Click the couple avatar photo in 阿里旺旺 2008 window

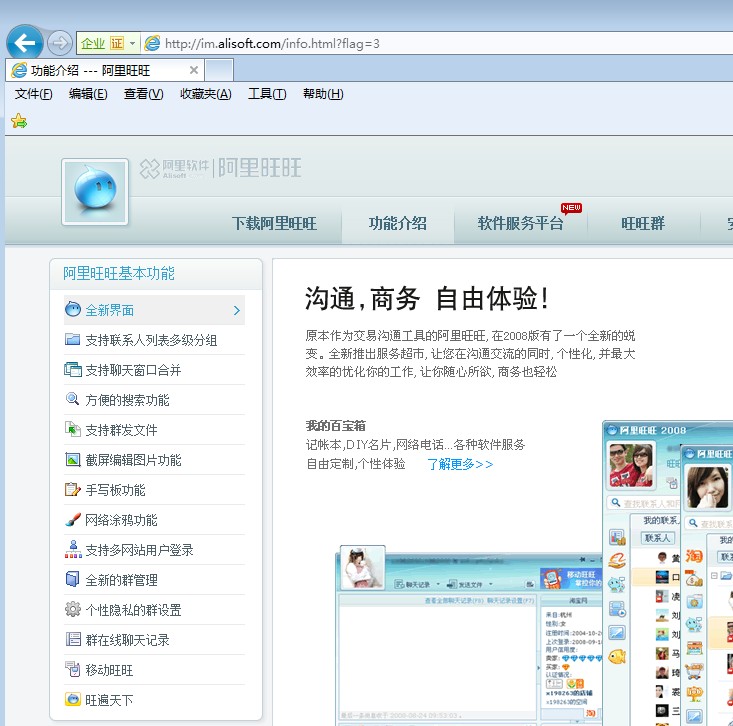tap(631, 465)
